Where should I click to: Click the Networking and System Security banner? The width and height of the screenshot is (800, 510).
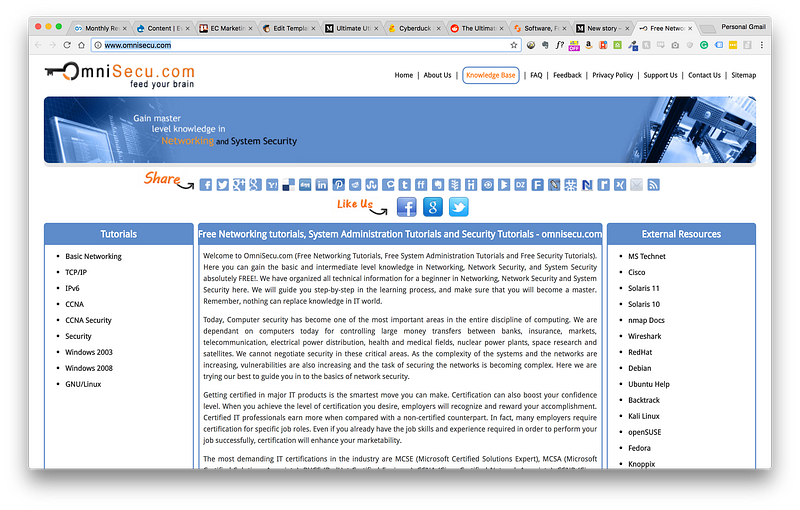(399, 130)
